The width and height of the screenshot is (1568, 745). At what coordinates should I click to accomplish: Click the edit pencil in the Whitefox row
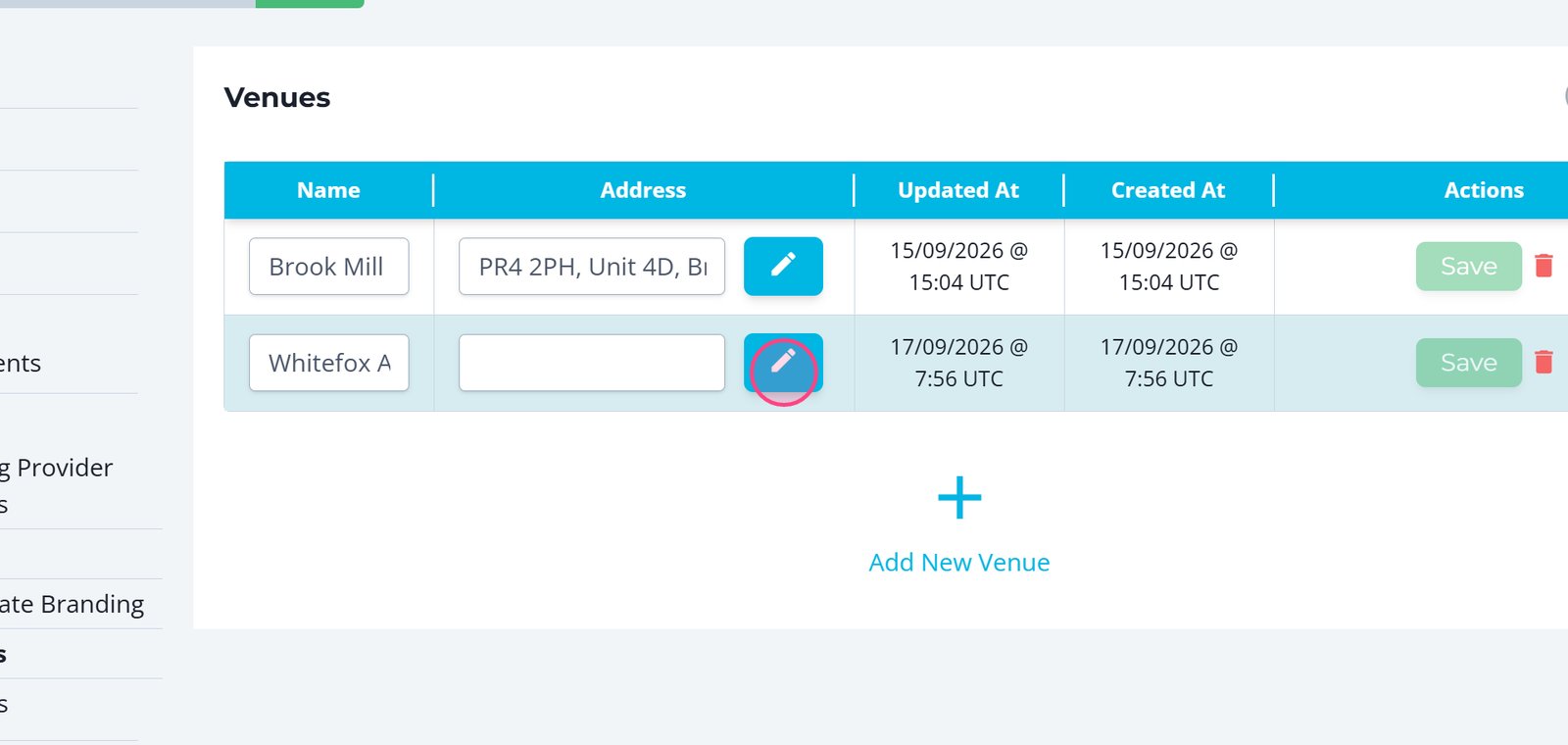point(783,363)
